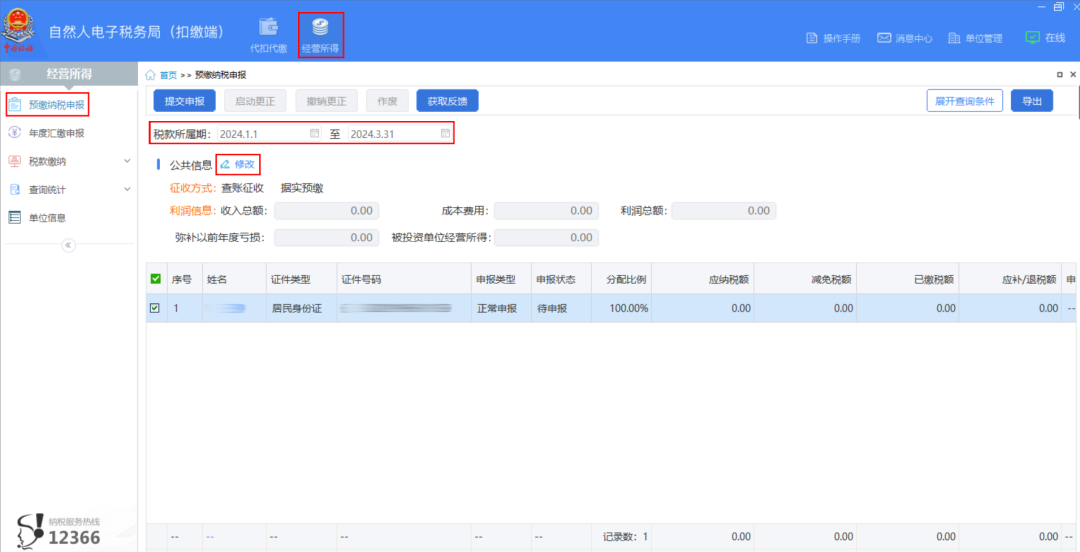The width and height of the screenshot is (1080, 552).
Task: Open start date calendar icon
Action: pyautogui.click(x=314, y=133)
